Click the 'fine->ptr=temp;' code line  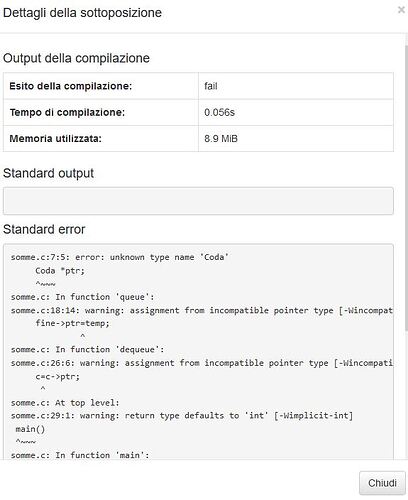[x=72, y=323]
